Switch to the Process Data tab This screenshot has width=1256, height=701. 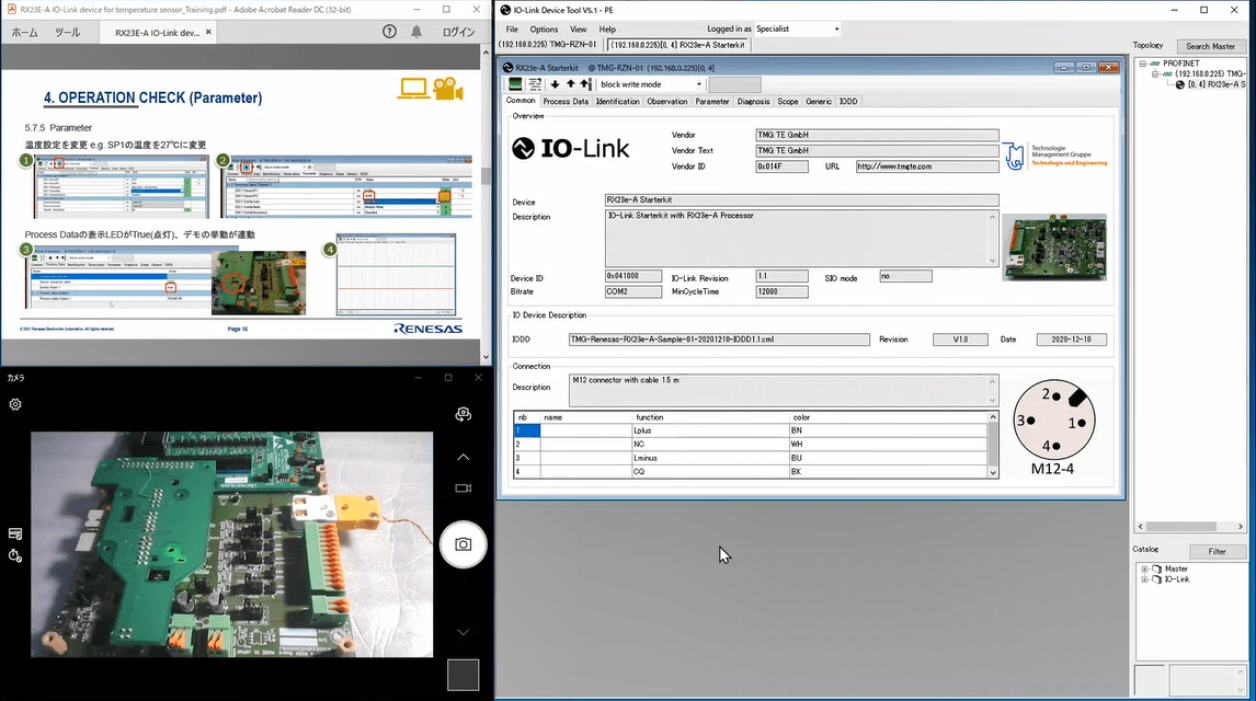(x=570, y=101)
